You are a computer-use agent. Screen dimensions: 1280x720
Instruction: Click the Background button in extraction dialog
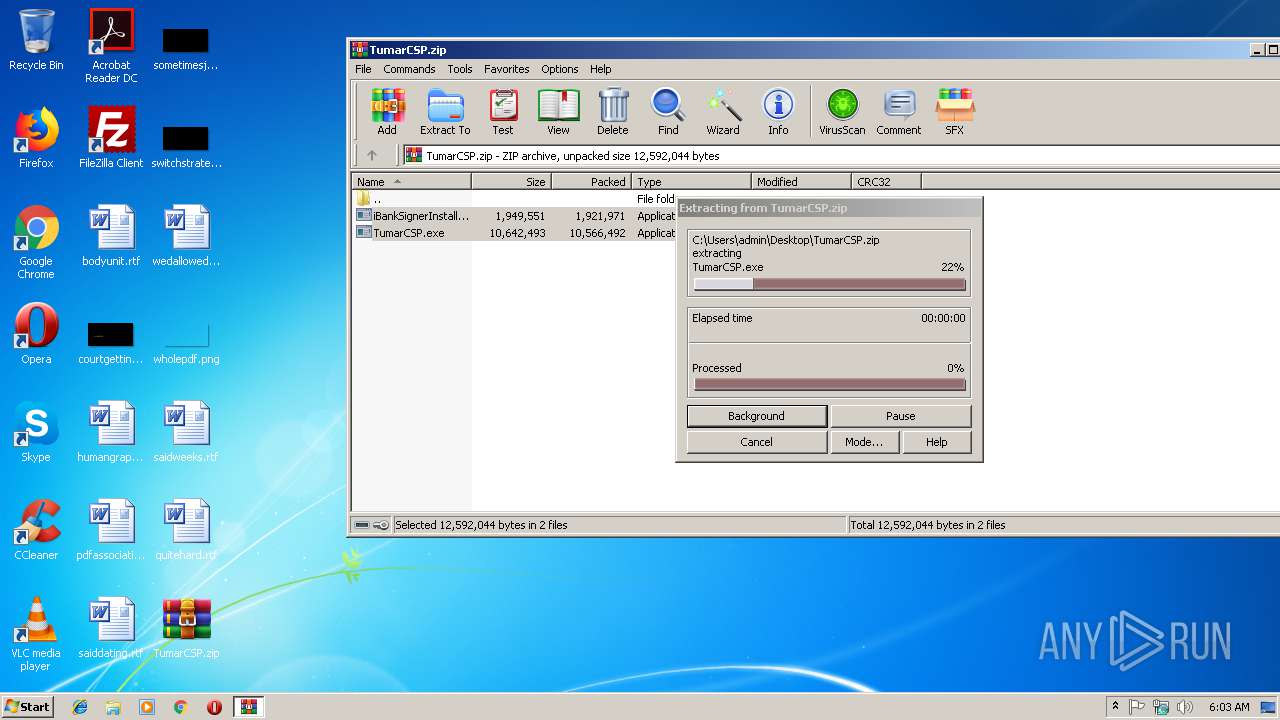pos(757,416)
